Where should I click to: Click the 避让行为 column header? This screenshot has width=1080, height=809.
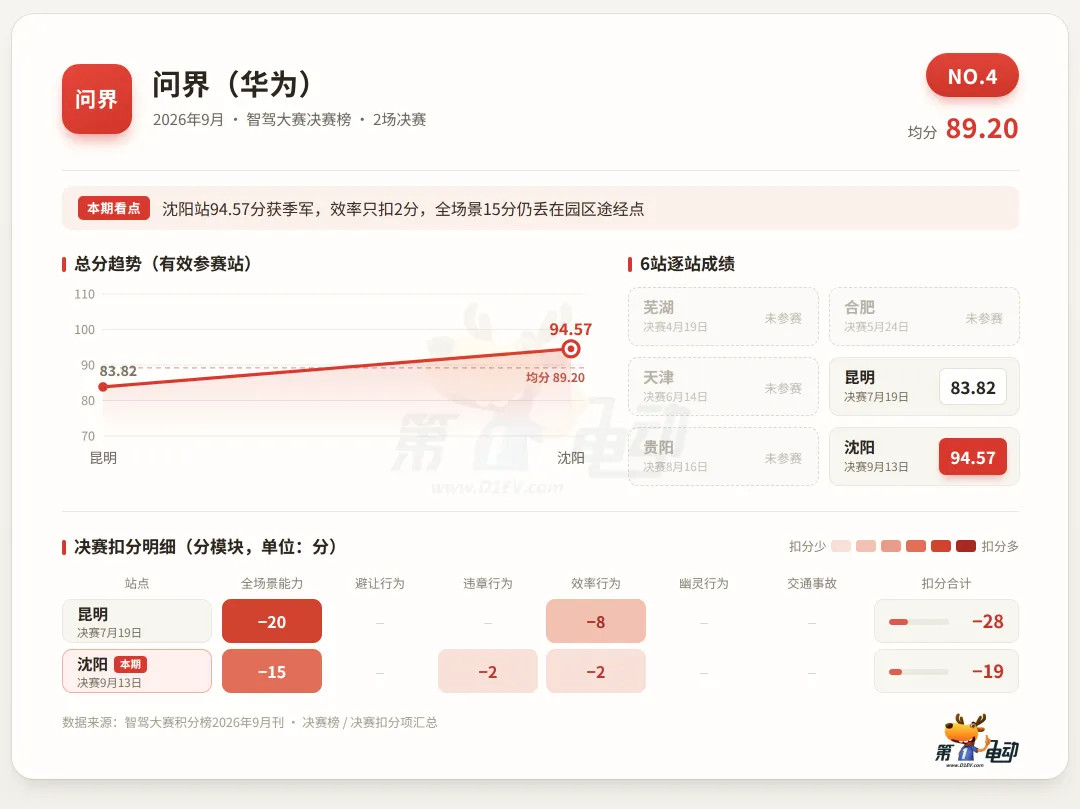[380, 583]
